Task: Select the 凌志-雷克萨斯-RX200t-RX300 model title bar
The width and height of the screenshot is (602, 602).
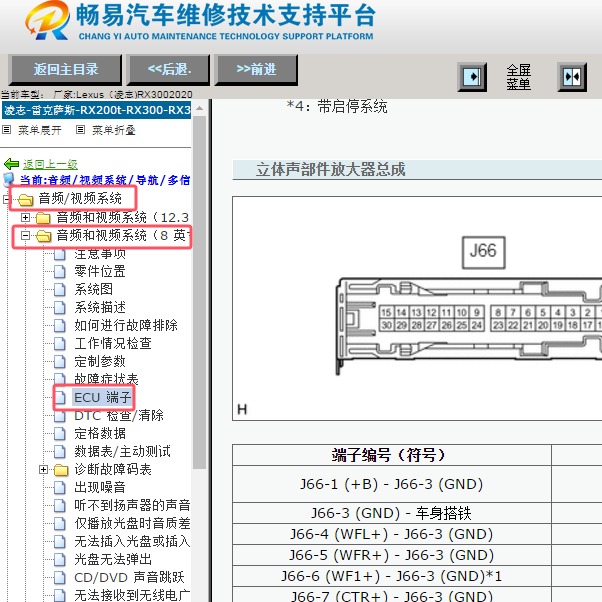Action: click(96, 110)
